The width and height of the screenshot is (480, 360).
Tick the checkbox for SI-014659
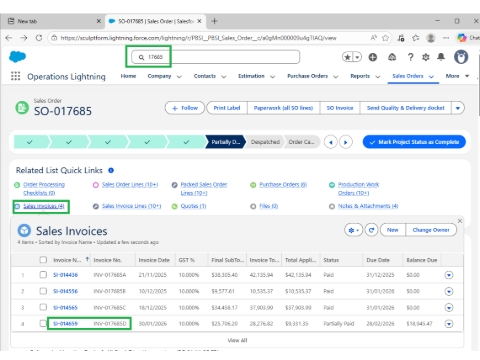[x=43, y=323]
